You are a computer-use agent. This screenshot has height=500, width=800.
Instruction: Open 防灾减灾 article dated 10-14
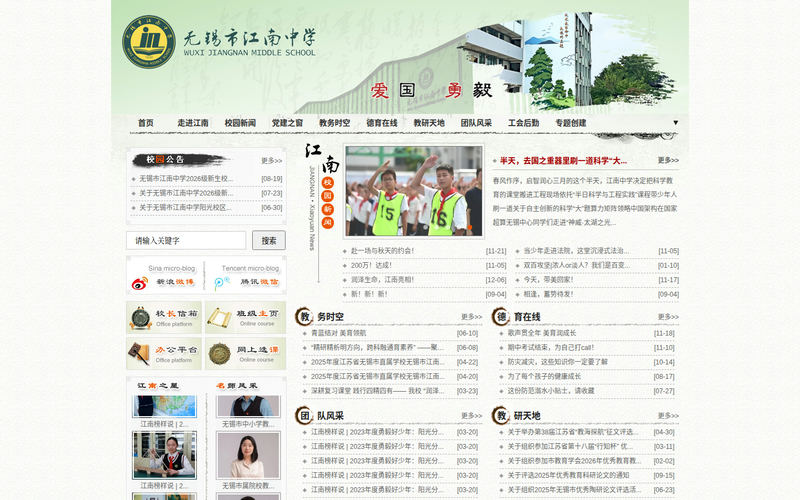557,362
